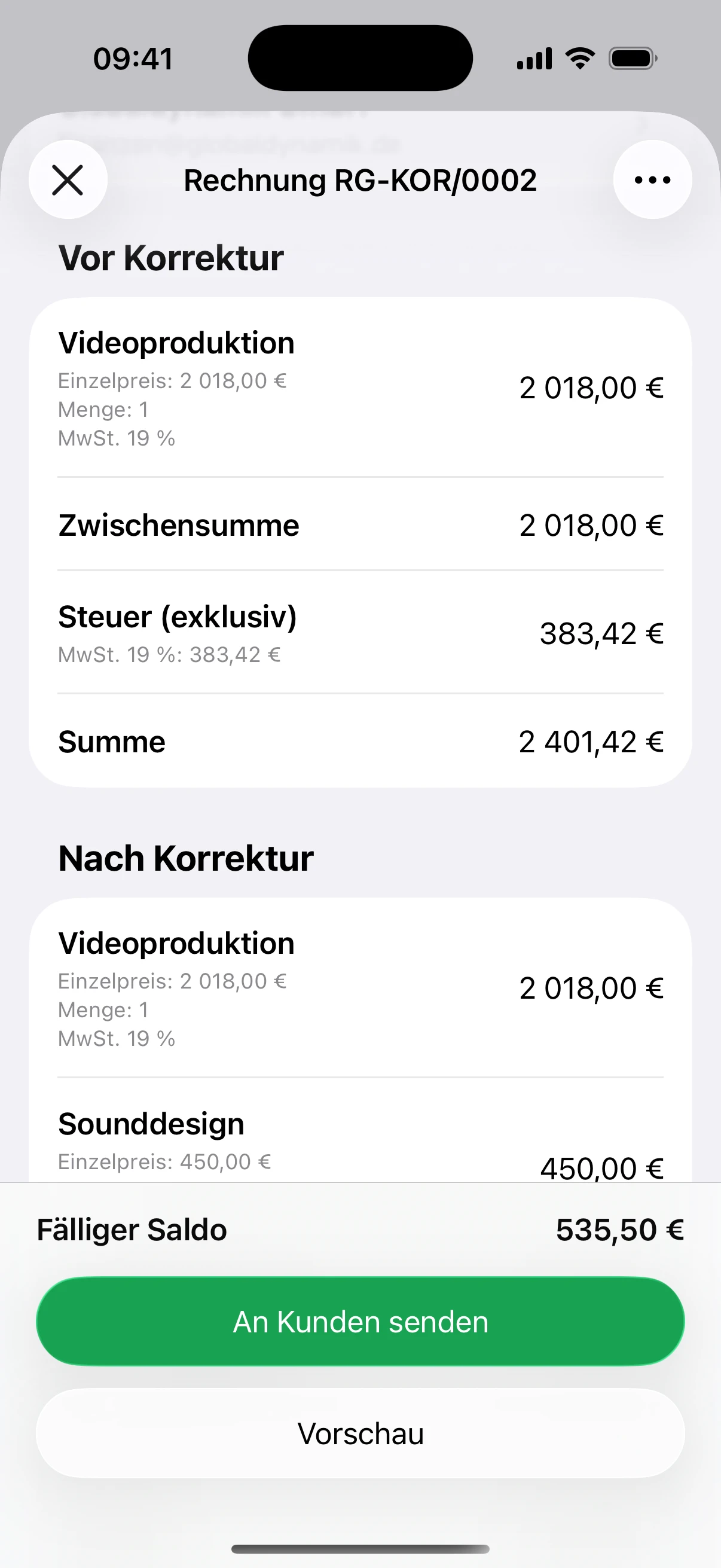Tap the An Kunden senden button
This screenshot has height=1568, width=721.
click(360, 1322)
